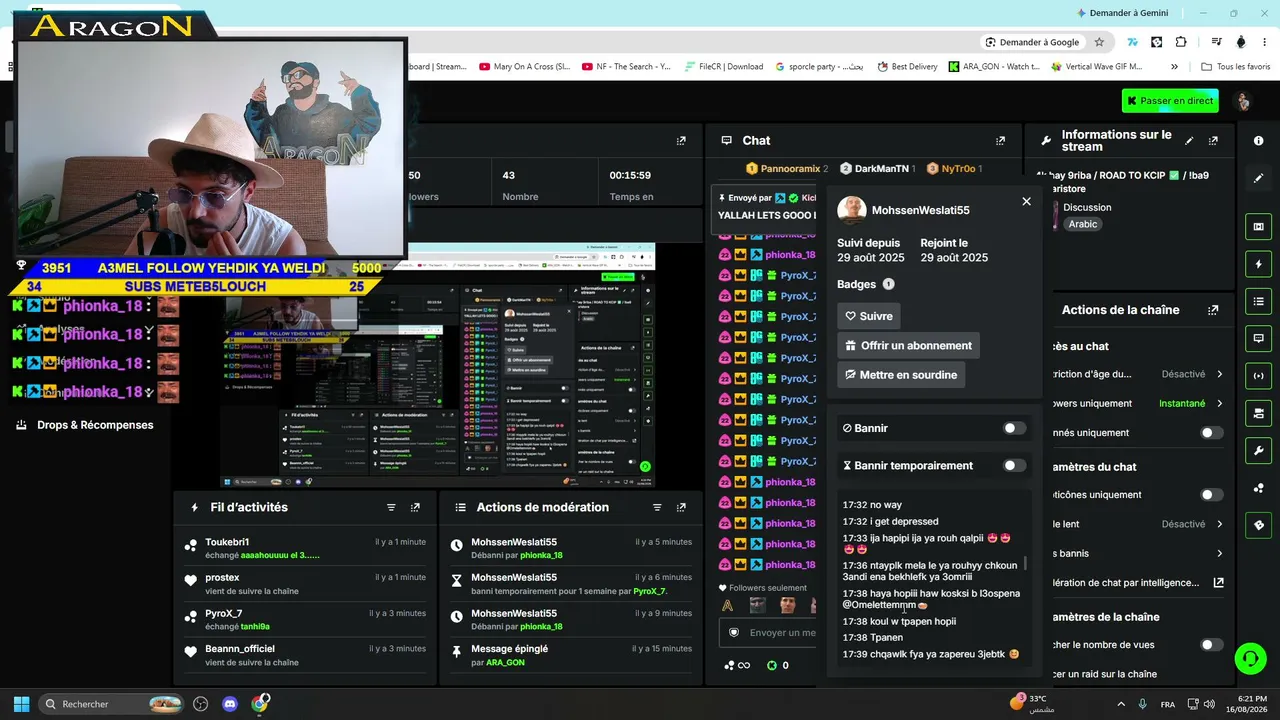1280x720 pixels.
Task: Open the sporcle party bookmark
Action: pos(819,67)
